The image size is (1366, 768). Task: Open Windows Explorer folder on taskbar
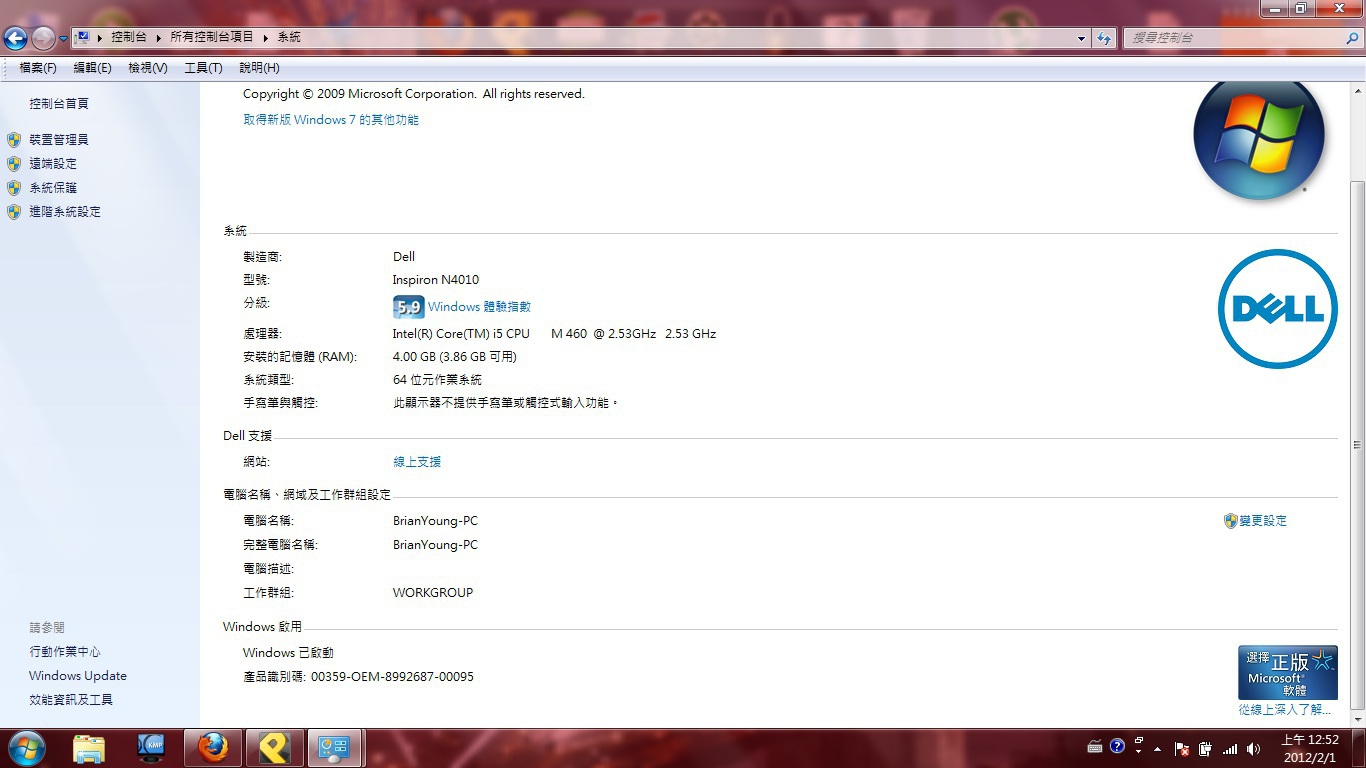89,748
